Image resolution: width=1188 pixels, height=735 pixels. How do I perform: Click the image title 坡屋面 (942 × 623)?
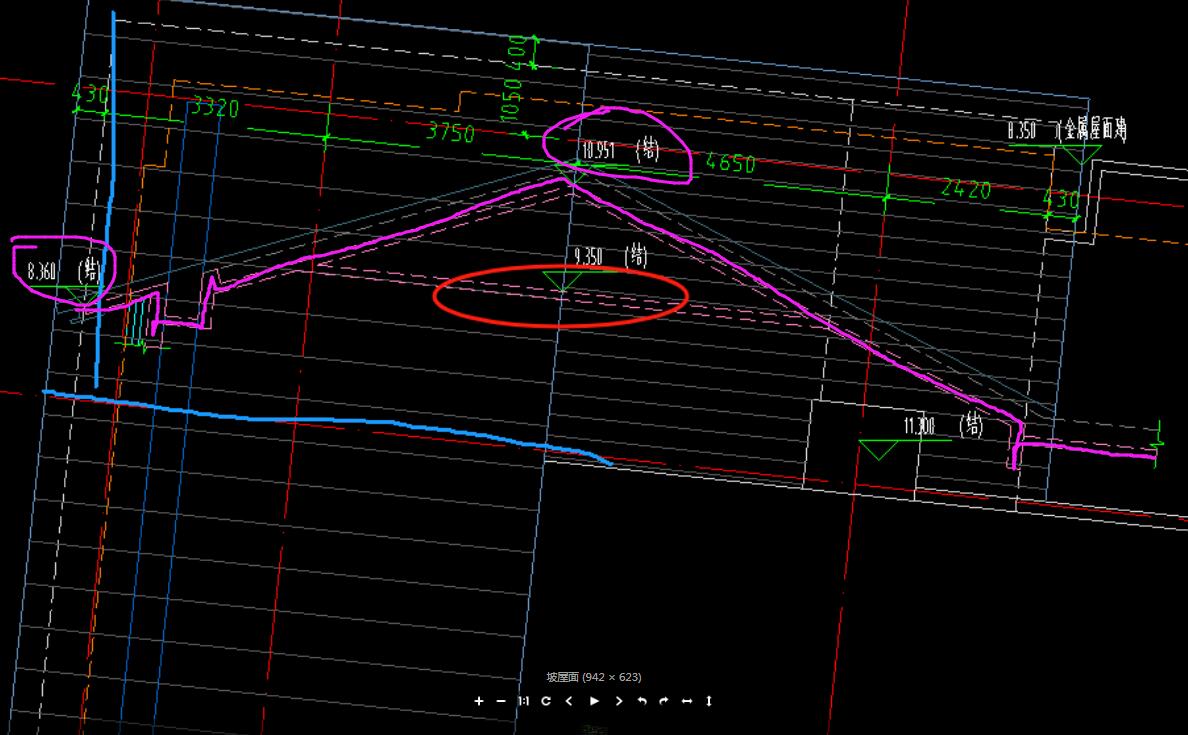(x=594, y=677)
